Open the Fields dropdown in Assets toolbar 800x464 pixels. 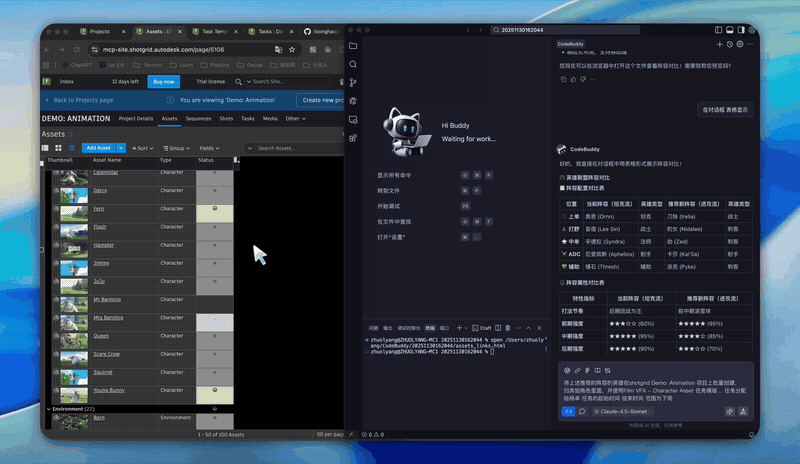pyautogui.click(x=209, y=149)
